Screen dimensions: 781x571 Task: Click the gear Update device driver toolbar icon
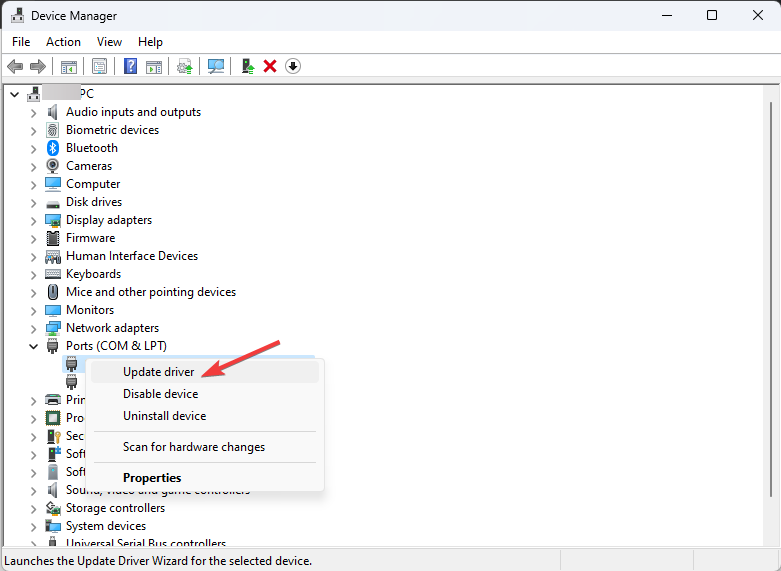185,66
